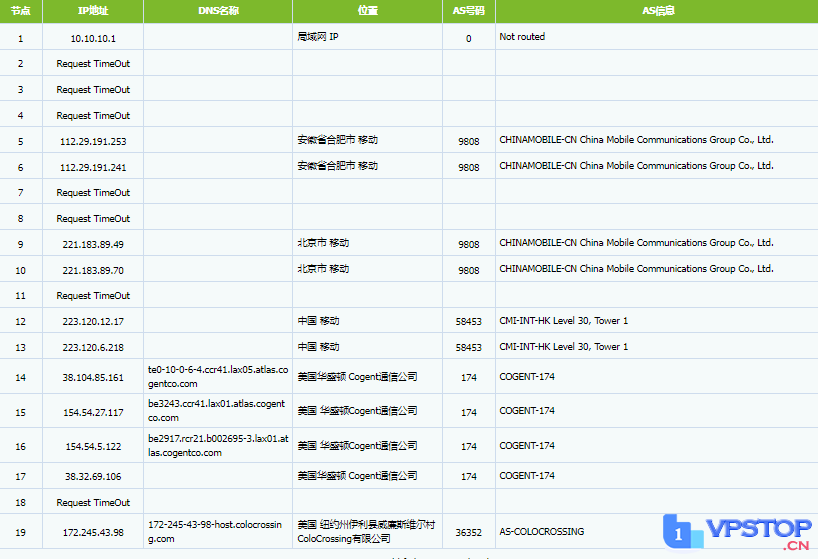Select IP address 10.10.10.1
The image size is (818, 559).
[93, 39]
